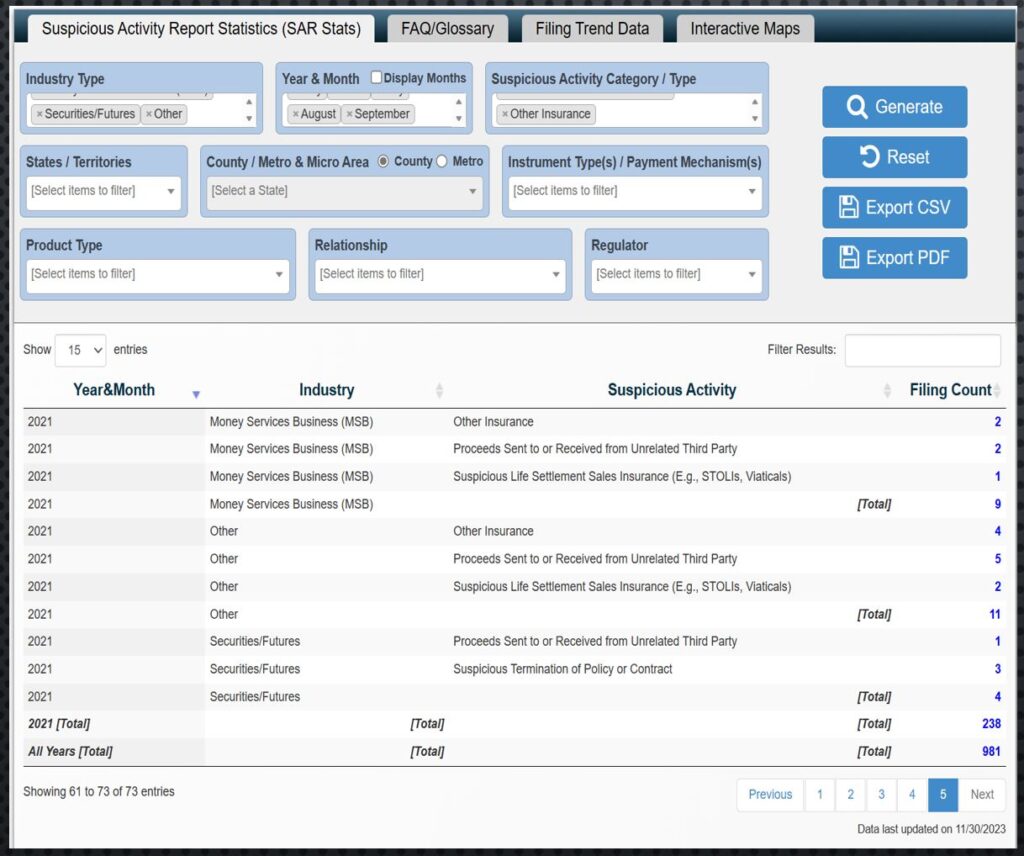Select the Metro radio button
The width and height of the screenshot is (1024, 856).
pyautogui.click(x=441, y=161)
